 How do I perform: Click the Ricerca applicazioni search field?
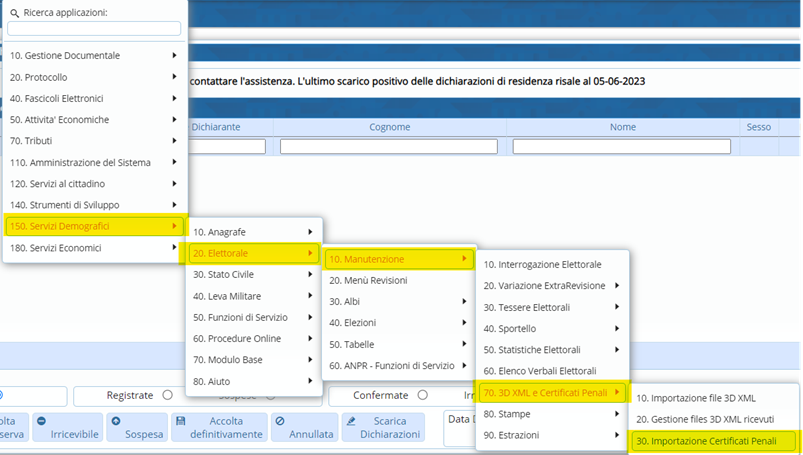tap(94, 29)
